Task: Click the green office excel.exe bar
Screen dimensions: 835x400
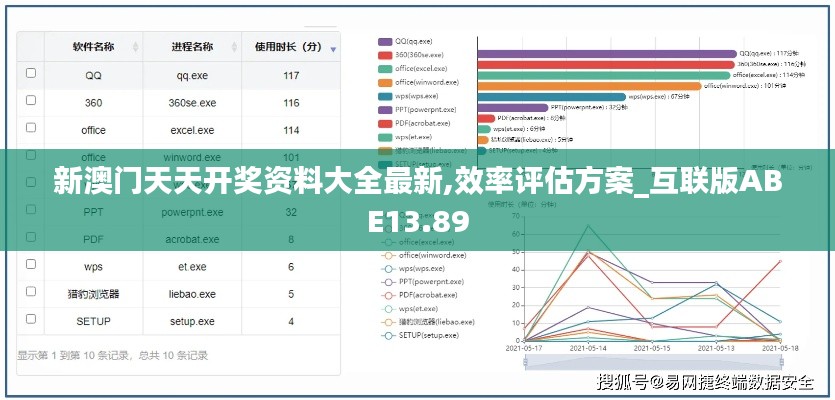Action: click(604, 76)
